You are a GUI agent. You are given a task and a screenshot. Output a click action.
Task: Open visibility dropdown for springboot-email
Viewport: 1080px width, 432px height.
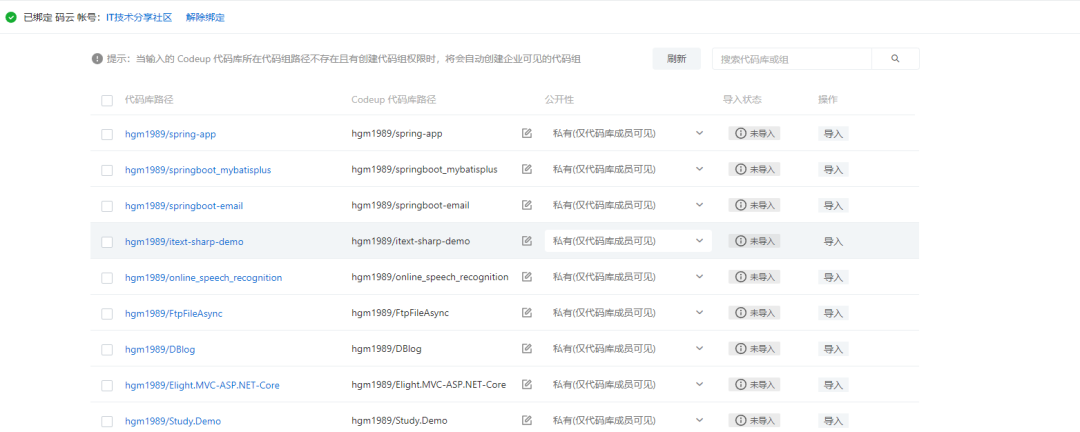pyautogui.click(x=628, y=205)
